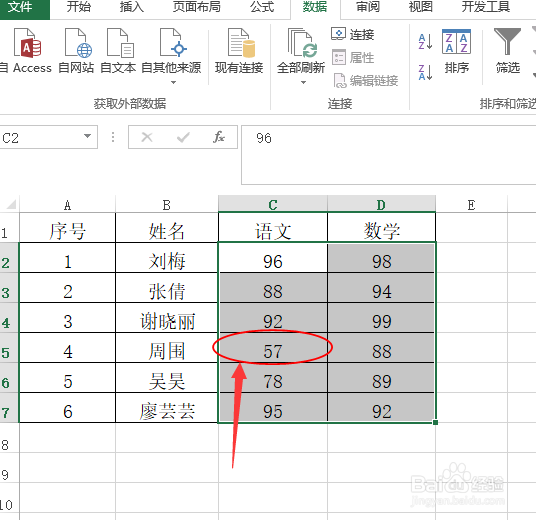Click the From Access (自 Access) icon
This screenshot has height=520, width=536.
coord(27,43)
